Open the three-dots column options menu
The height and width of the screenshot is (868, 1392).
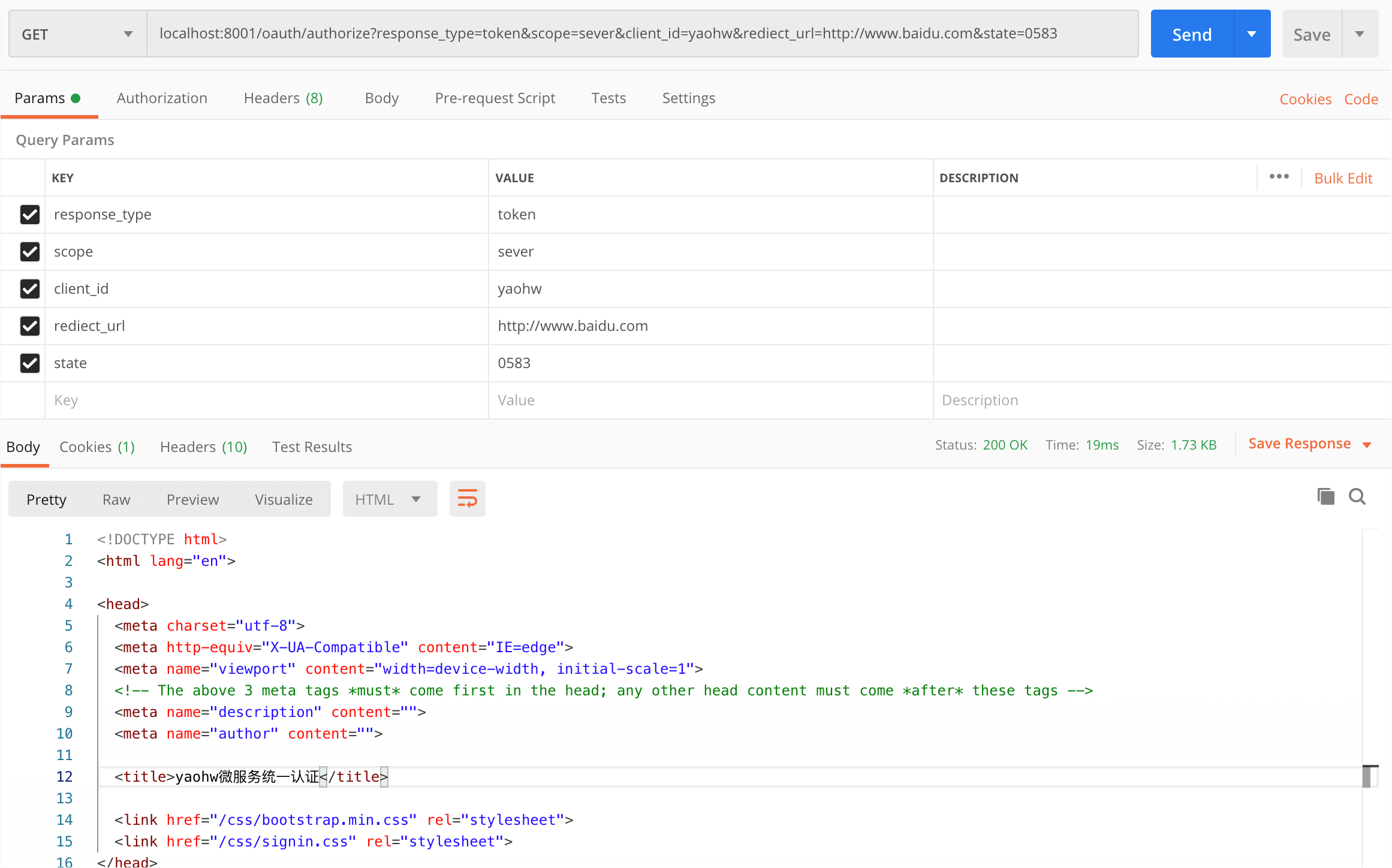click(1279, 177)
